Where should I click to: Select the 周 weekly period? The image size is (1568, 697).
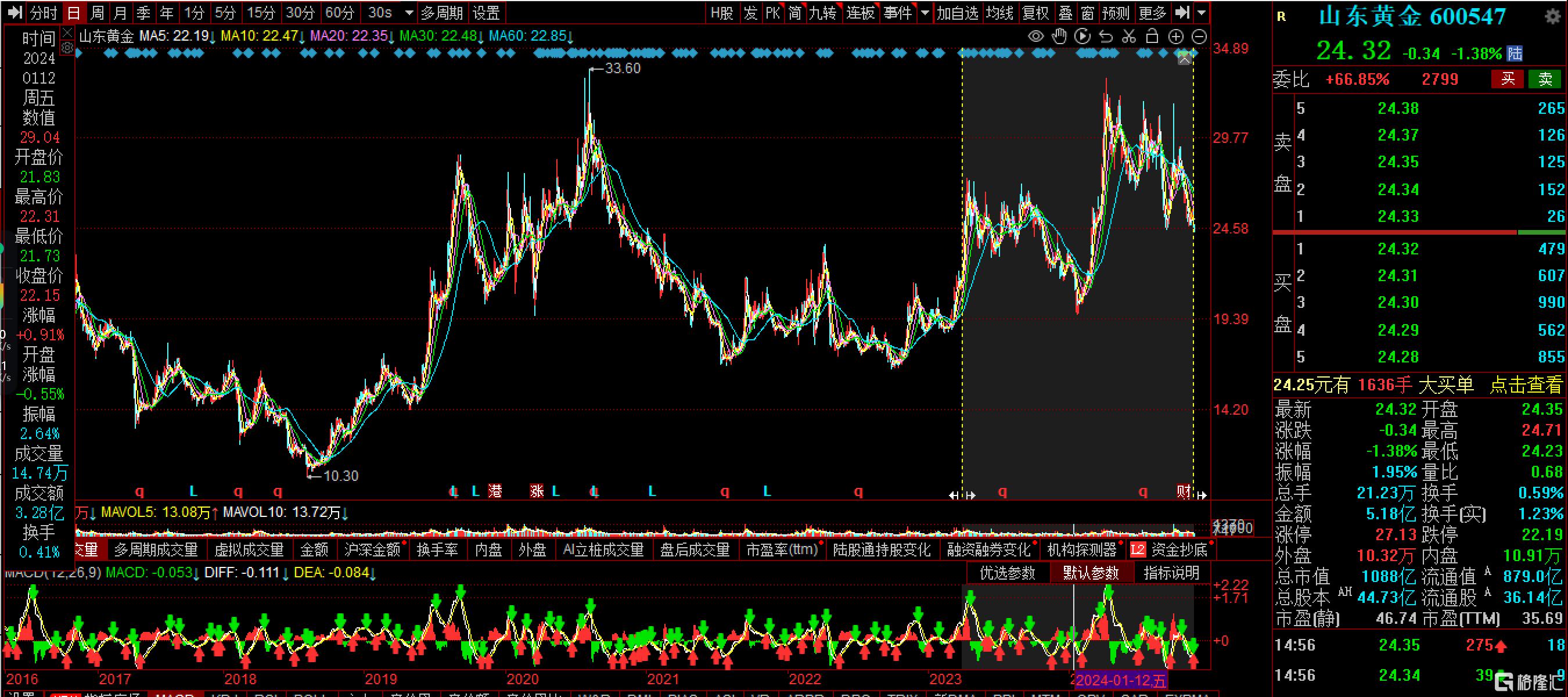(97, 12)
